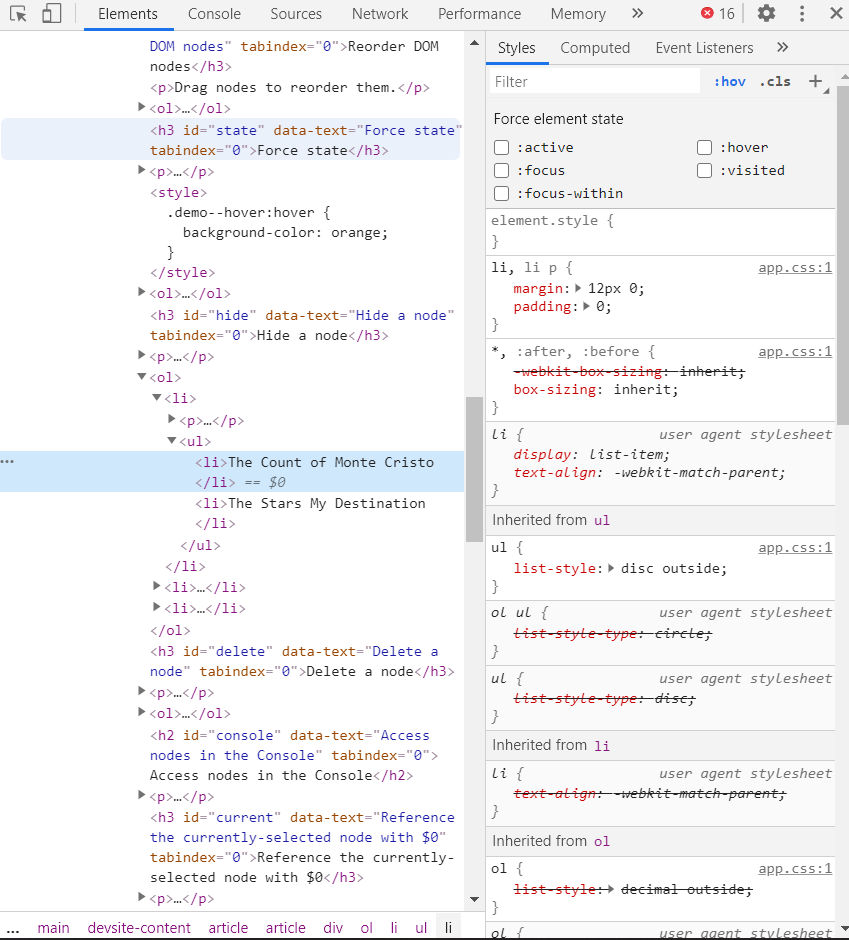Show more sidebar panes chevron

pyautogui.click(x=782, y=47)
